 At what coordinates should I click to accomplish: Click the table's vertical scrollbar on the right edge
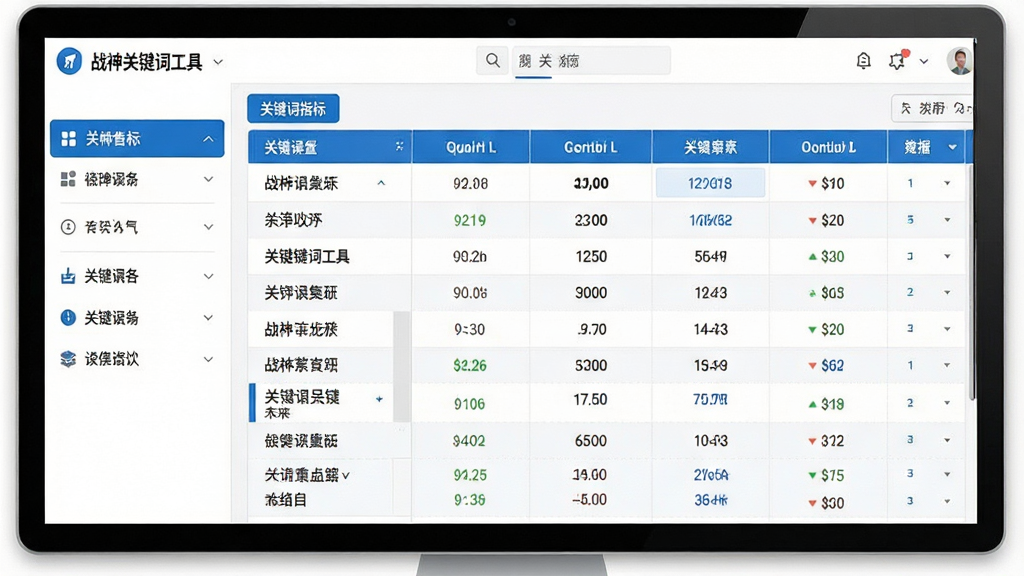[972, 281]
